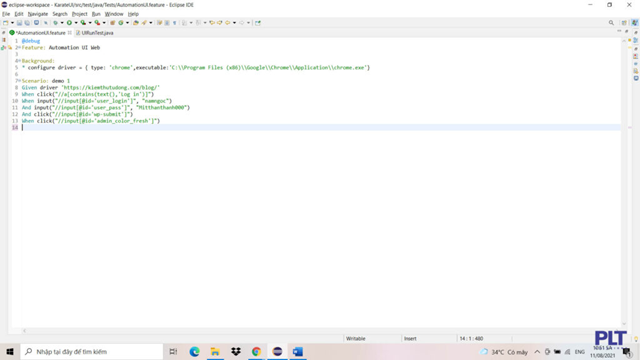Expand the Coverage dropdown arrow
Image resolution: width=640 pixels, height=360 pixels.
(x=90, y=23)
